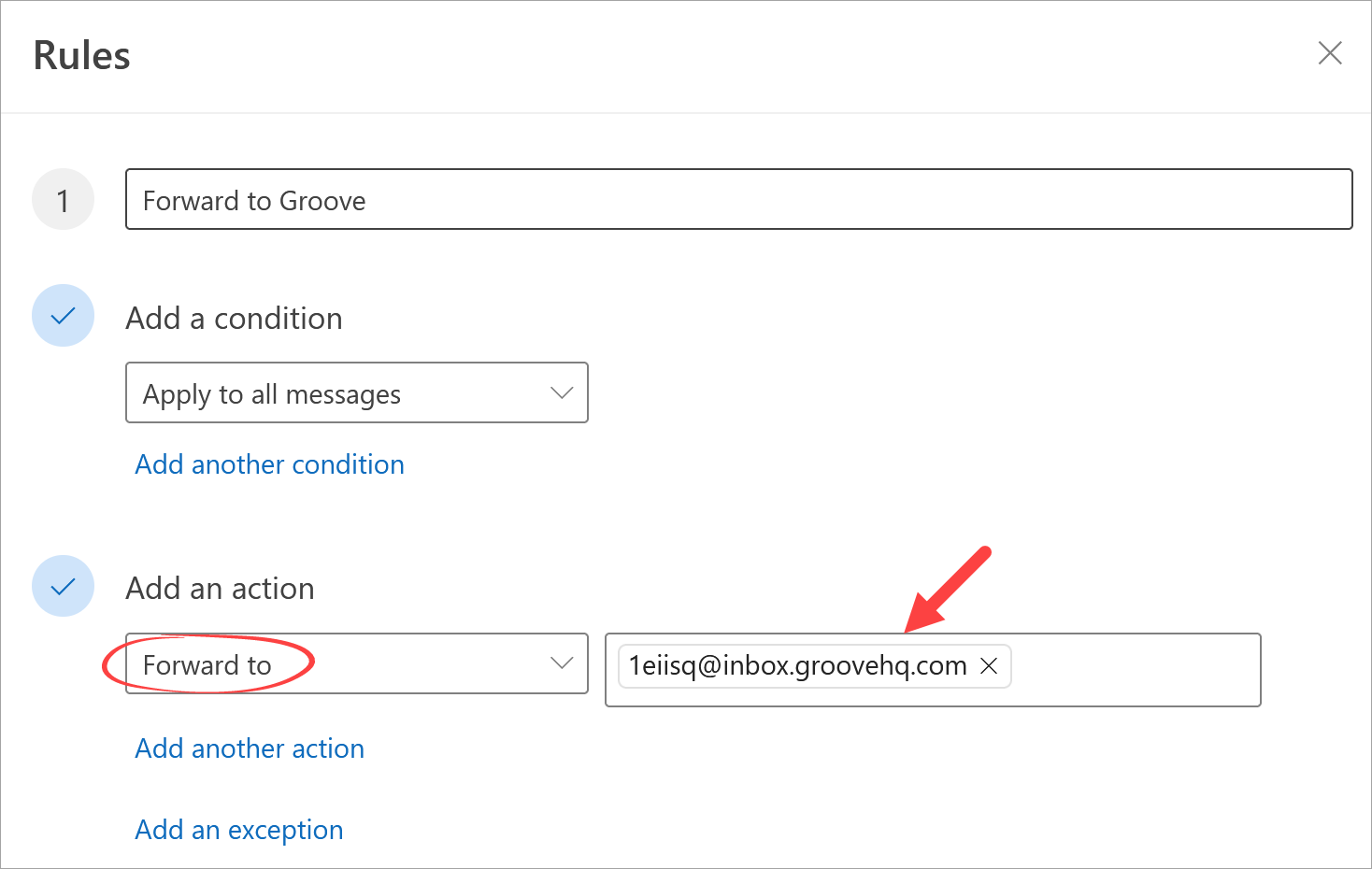Click the Add another action link
Viewport: 1372px width, 869px height.
click(x=250, y=748)
